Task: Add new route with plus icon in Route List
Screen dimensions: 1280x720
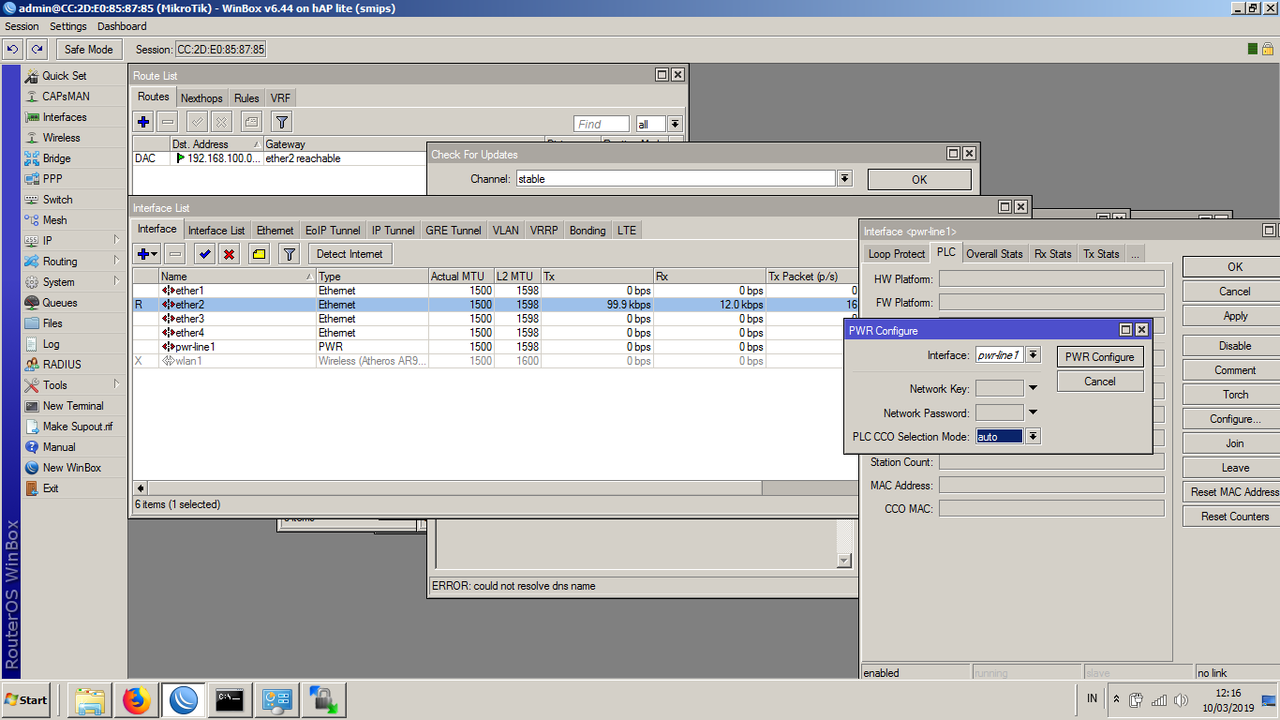Action: pyautogui.click(x=144, y=122)
